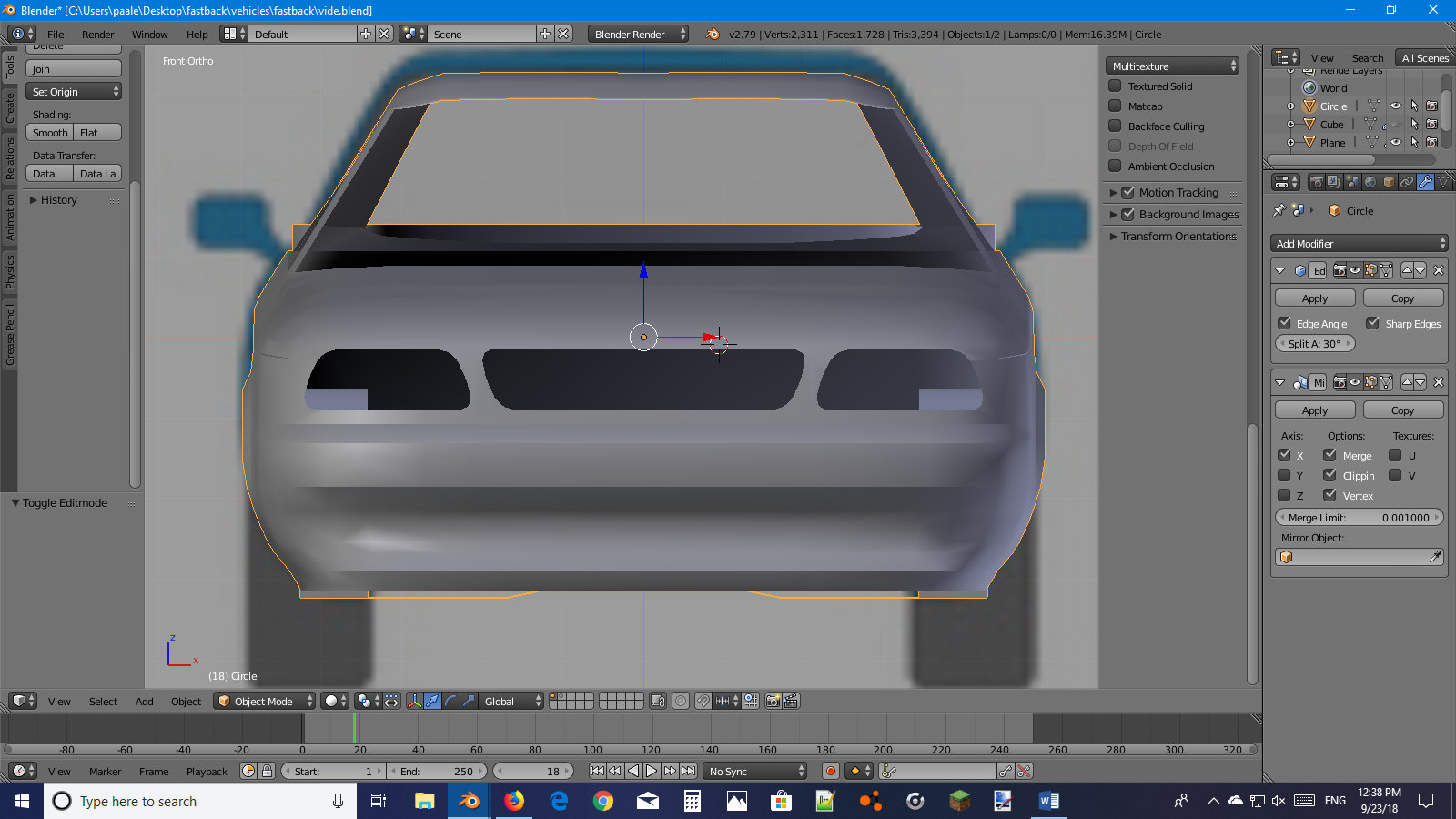Click the record auto-keyframe button

(830, 771)
